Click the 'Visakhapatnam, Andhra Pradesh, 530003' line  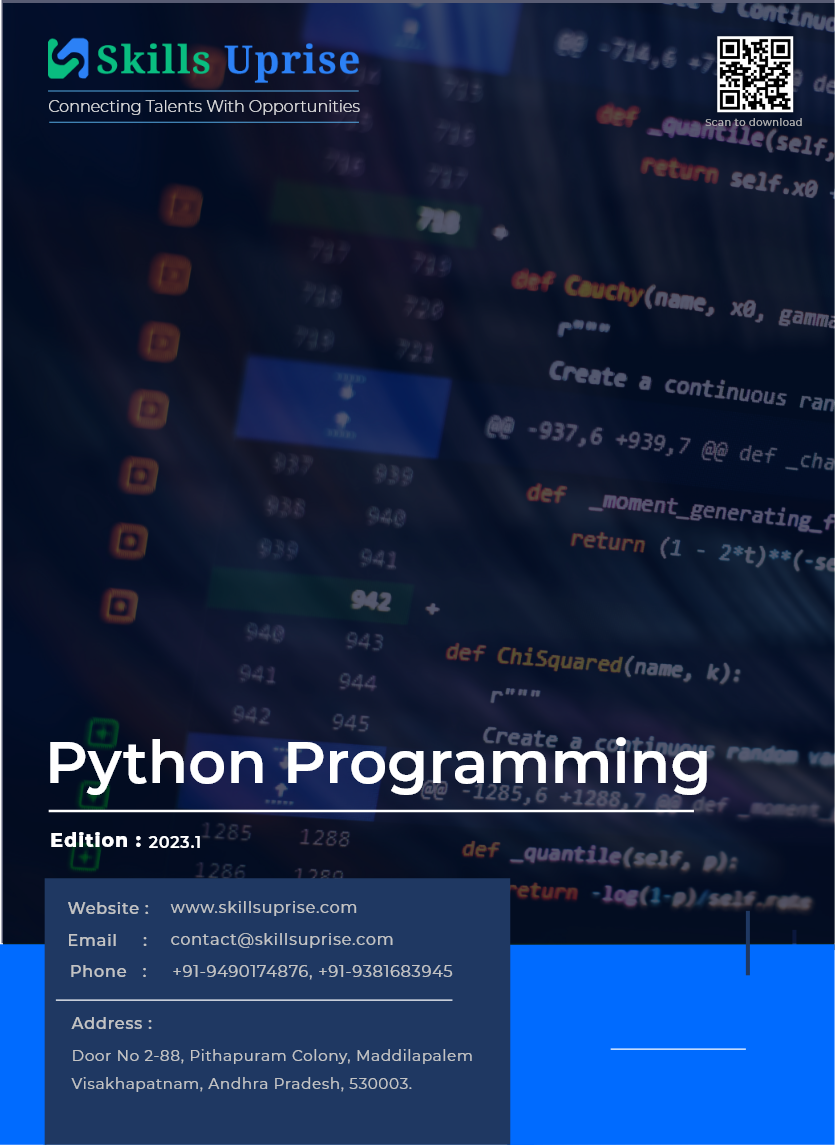[x=241, y=1084]
